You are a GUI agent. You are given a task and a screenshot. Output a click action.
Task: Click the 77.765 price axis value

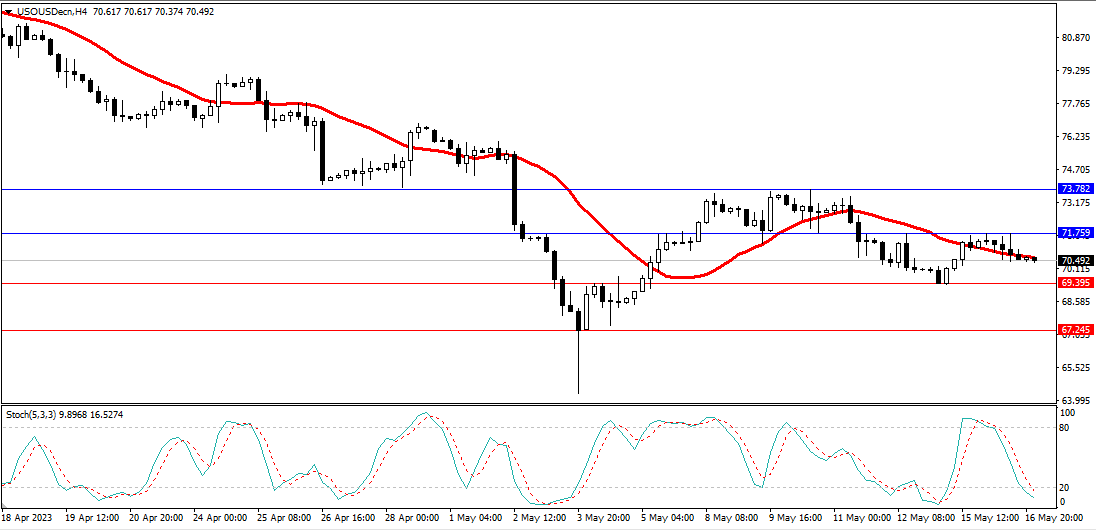pos(1075,104)
